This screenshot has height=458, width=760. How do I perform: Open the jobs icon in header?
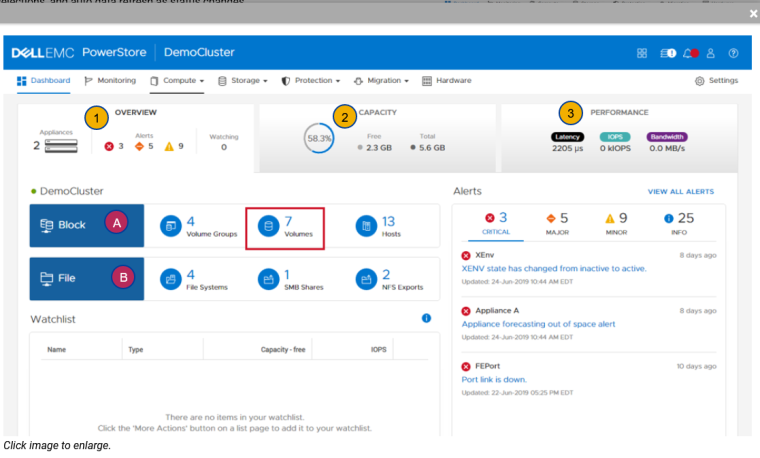coord(668,53)
